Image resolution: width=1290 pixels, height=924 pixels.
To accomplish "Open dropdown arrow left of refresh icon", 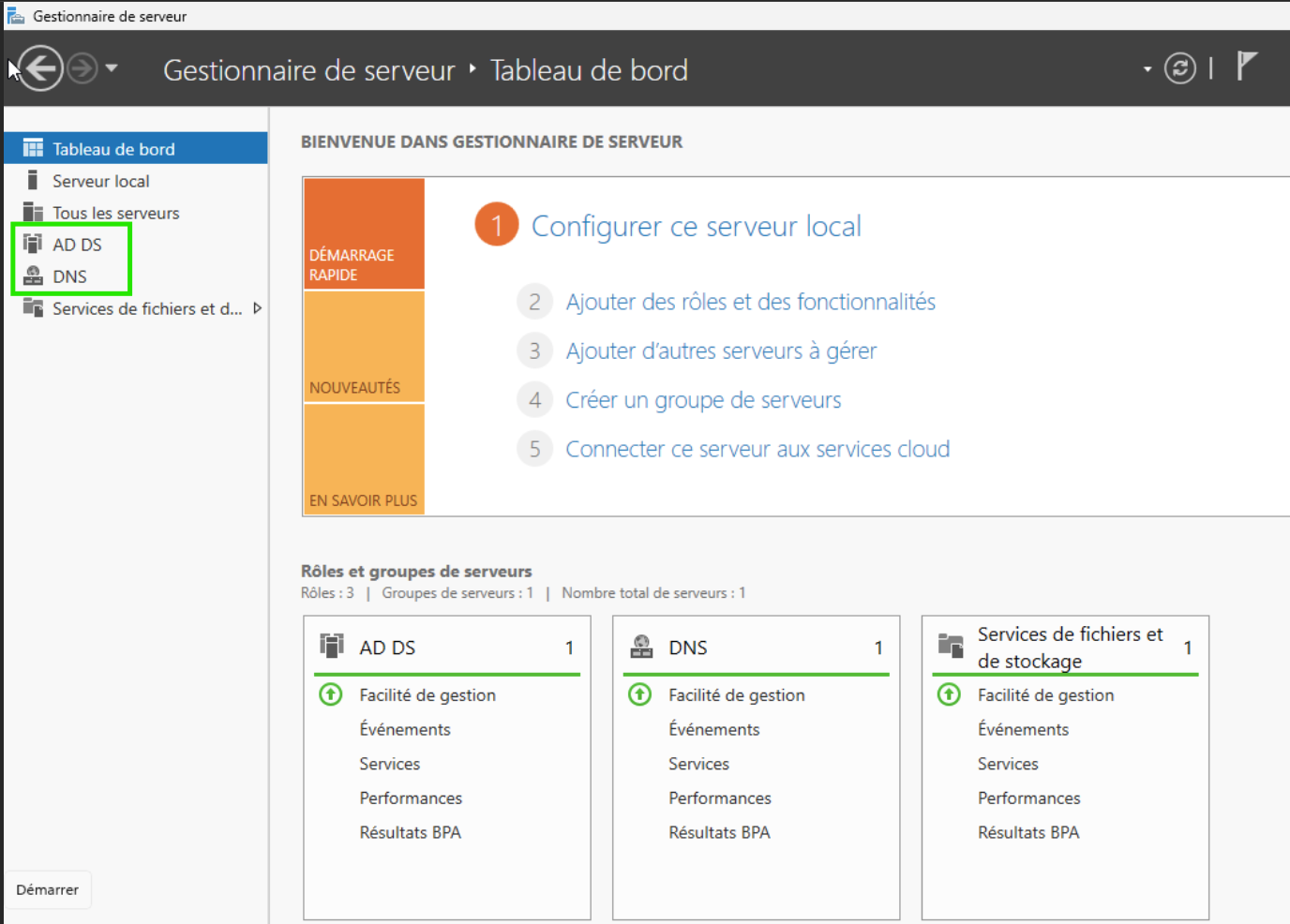I will pyautogui.click(x=1147, y=69).
